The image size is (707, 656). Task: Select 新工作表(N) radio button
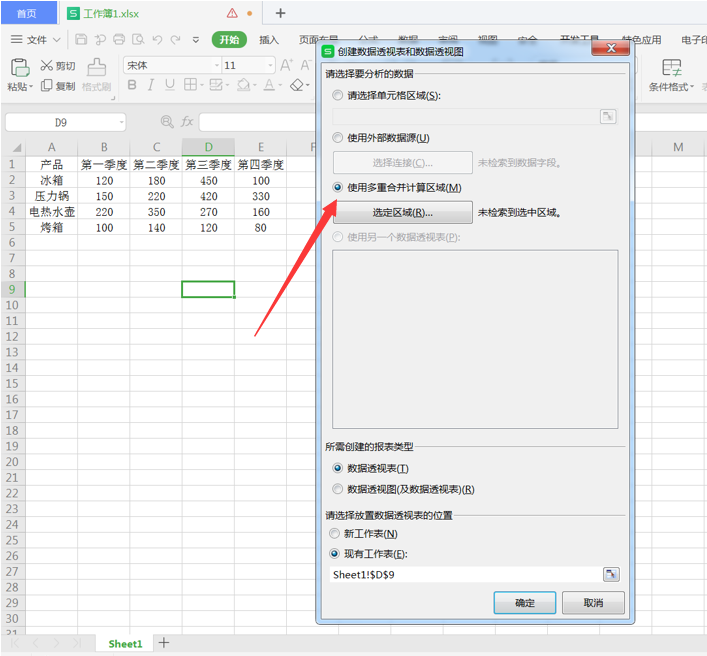click(x=334, y=533)
